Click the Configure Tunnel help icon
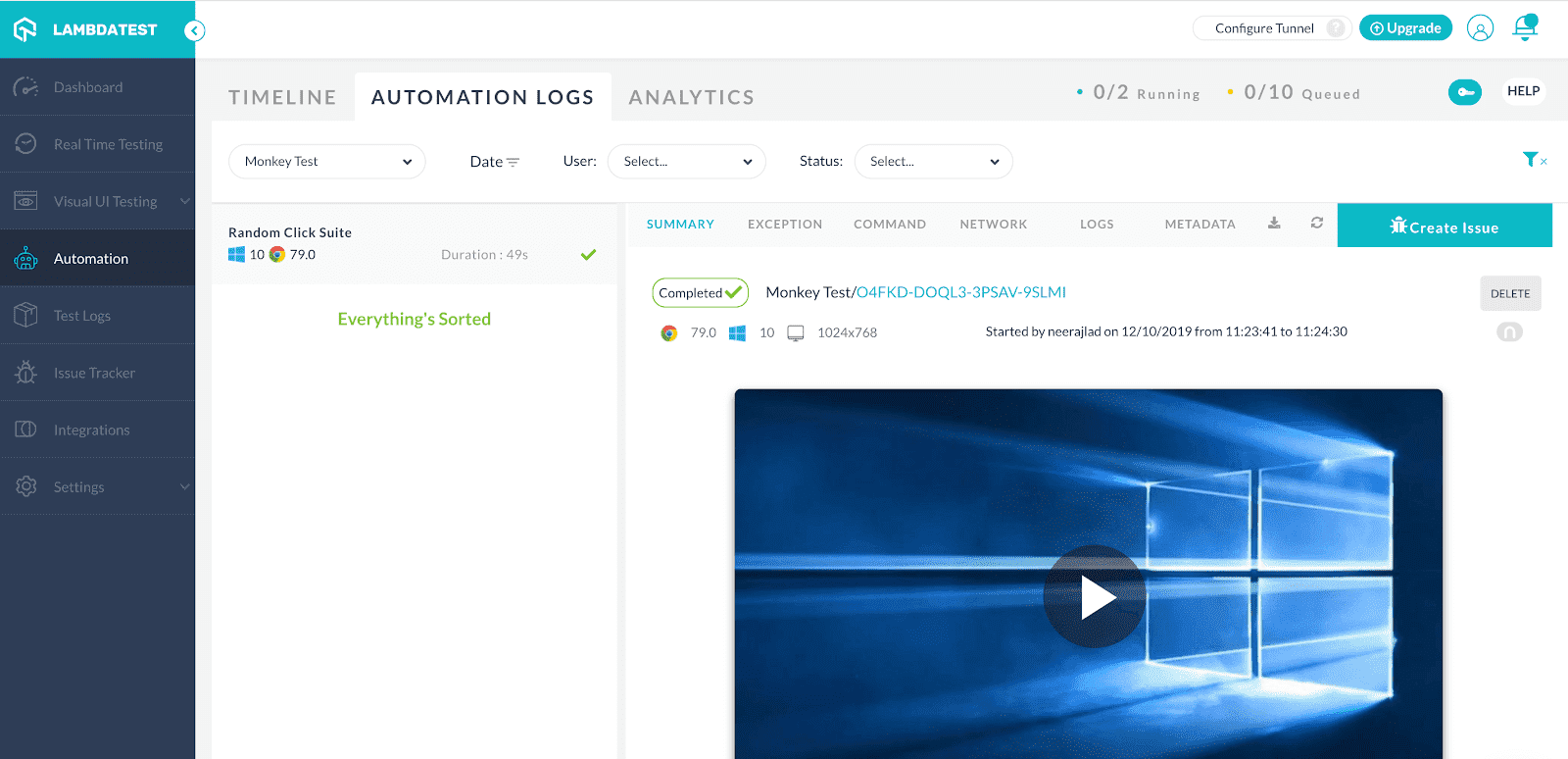The image size is (1568, 759). pyautogui.click(x=1336, y=28)
